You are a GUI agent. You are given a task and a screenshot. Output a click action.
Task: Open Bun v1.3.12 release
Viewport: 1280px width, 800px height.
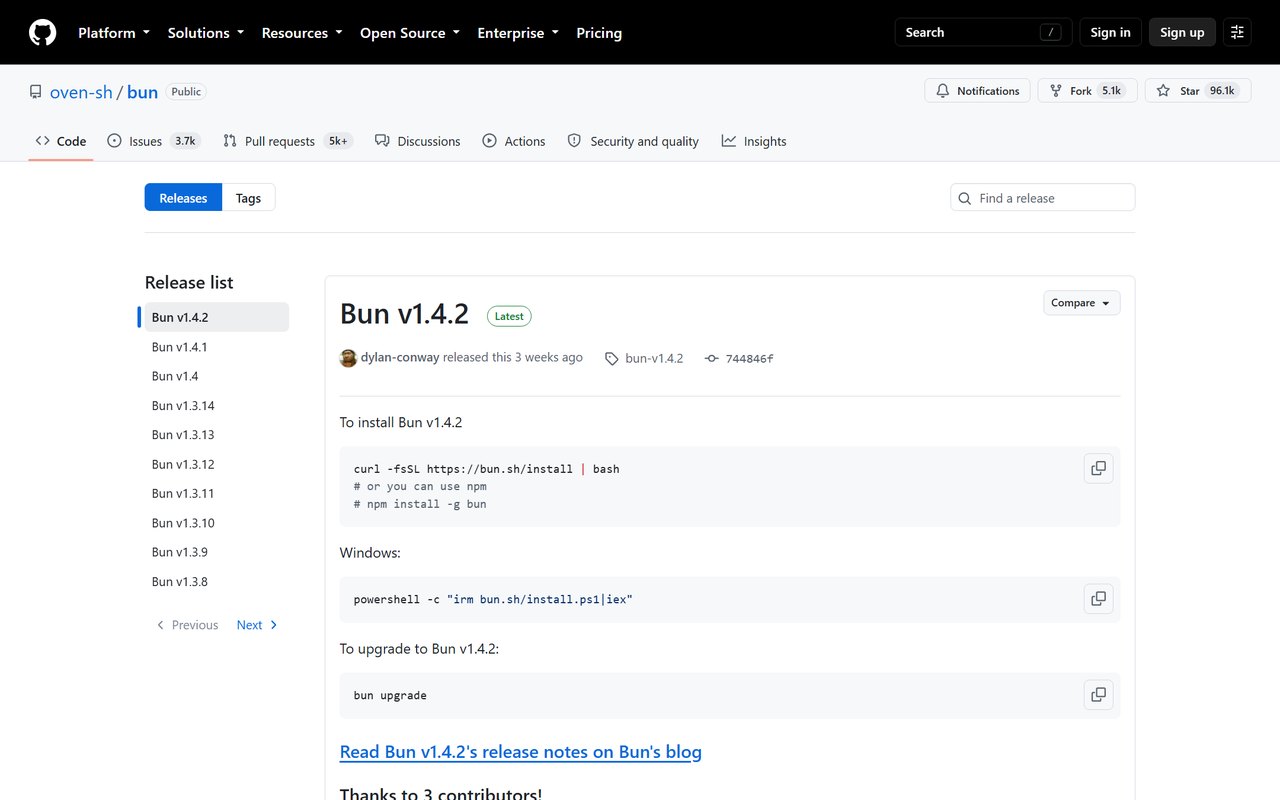pos(217,464)
